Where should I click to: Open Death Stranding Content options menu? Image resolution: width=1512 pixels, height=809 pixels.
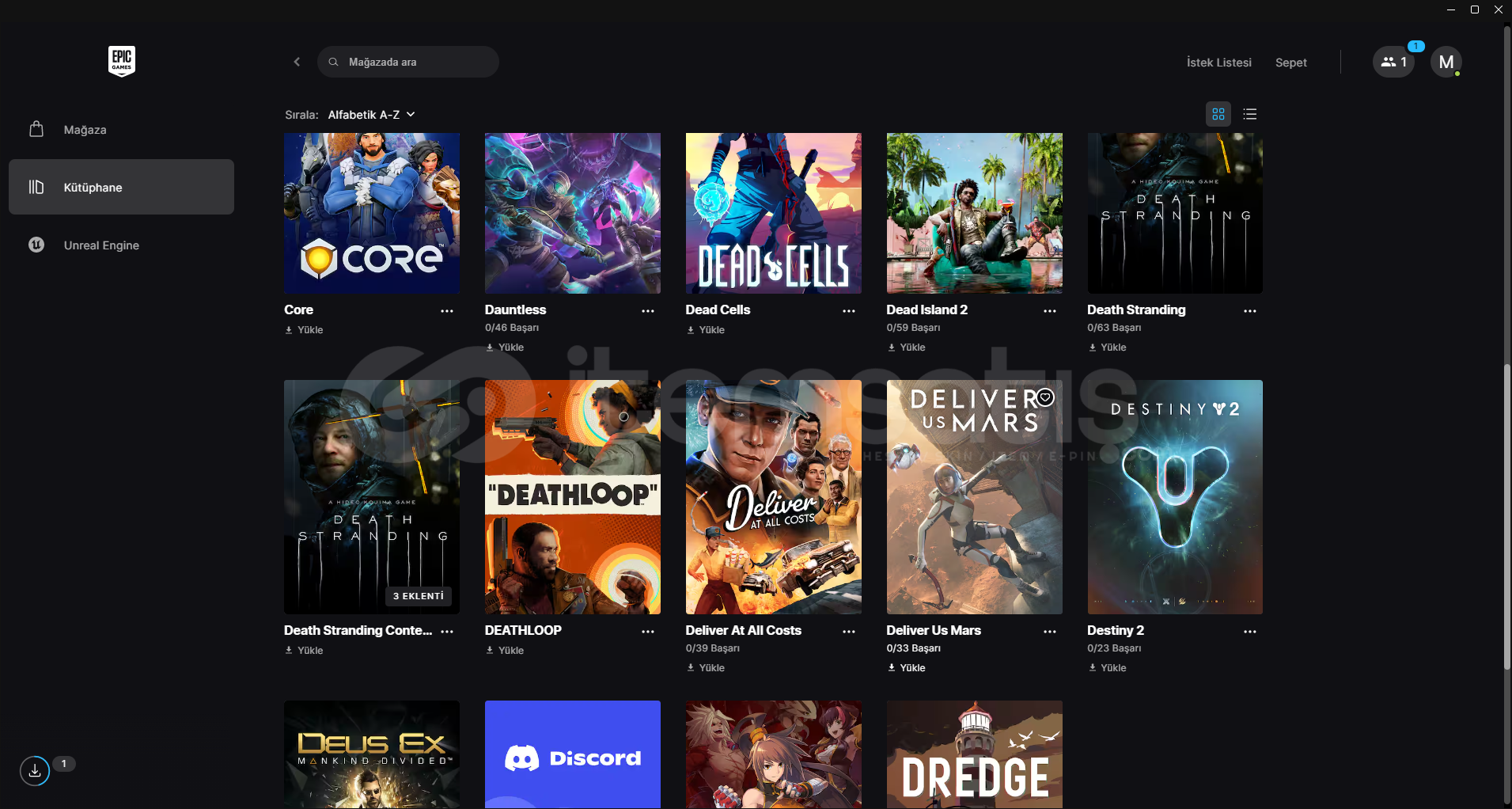(447, 632)
